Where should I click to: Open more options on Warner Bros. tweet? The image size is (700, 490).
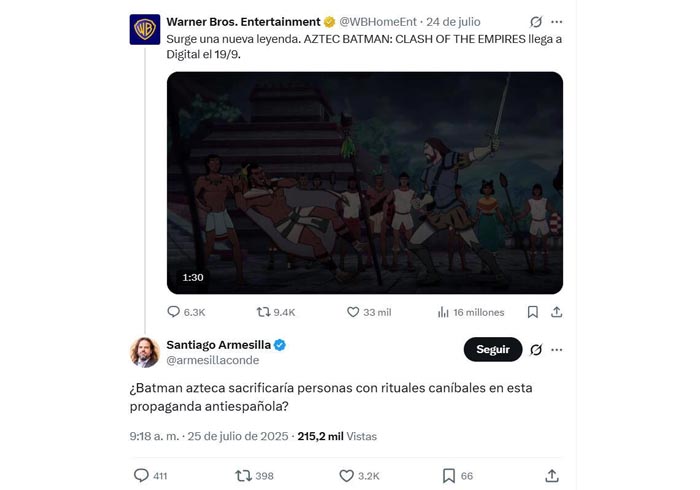click(556, 22)
